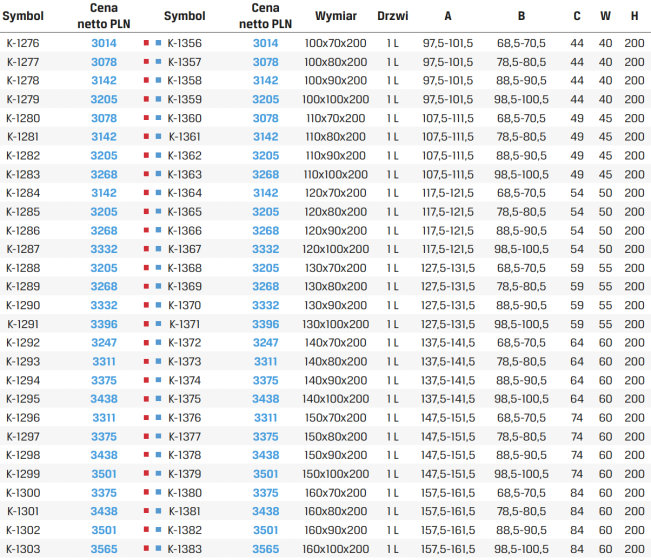Click price 3247 next to K-1292

tap(104, 343)
